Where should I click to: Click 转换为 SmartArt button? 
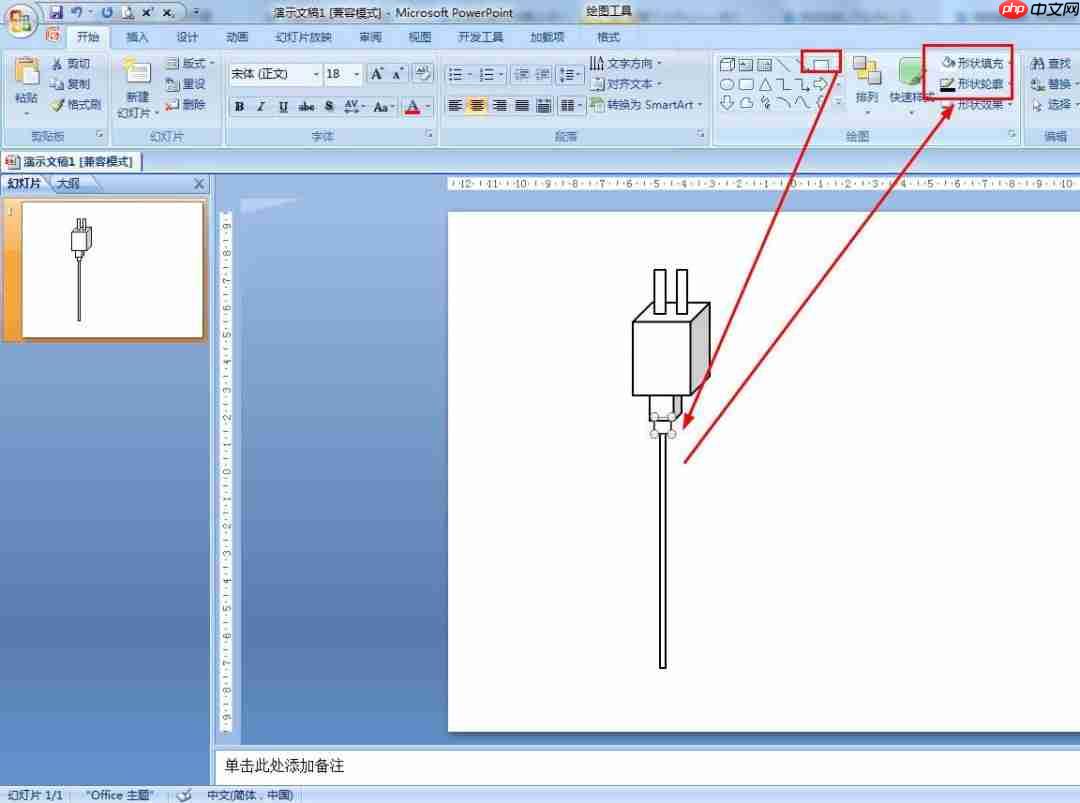tap(645, 104)
